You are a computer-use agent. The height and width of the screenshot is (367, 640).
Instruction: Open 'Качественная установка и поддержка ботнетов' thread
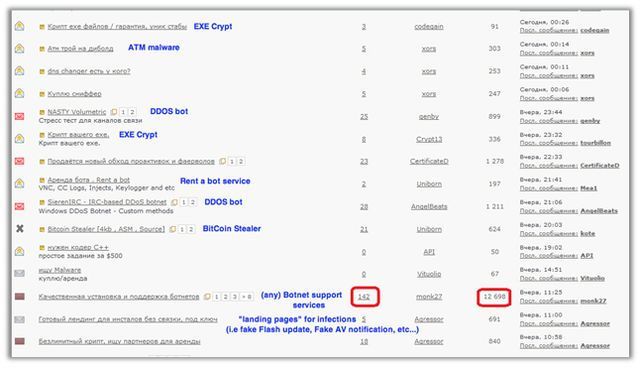(119, 296)
